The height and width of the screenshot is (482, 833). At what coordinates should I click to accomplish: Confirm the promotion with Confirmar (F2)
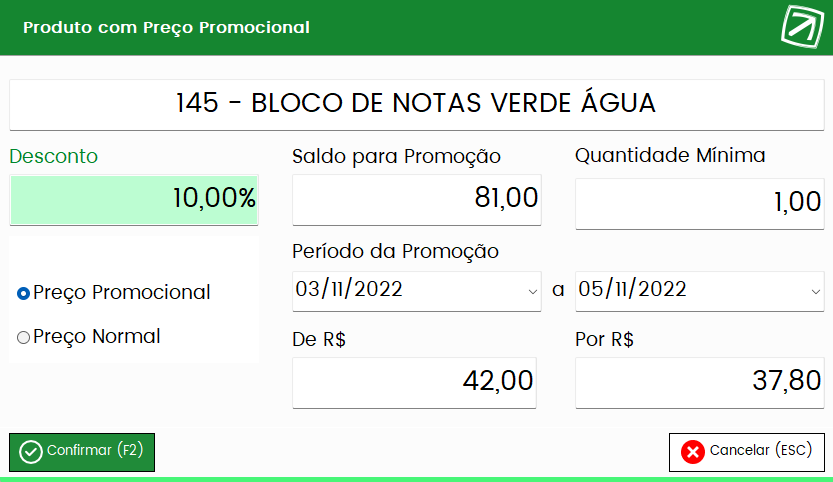[x=82, y=452]
